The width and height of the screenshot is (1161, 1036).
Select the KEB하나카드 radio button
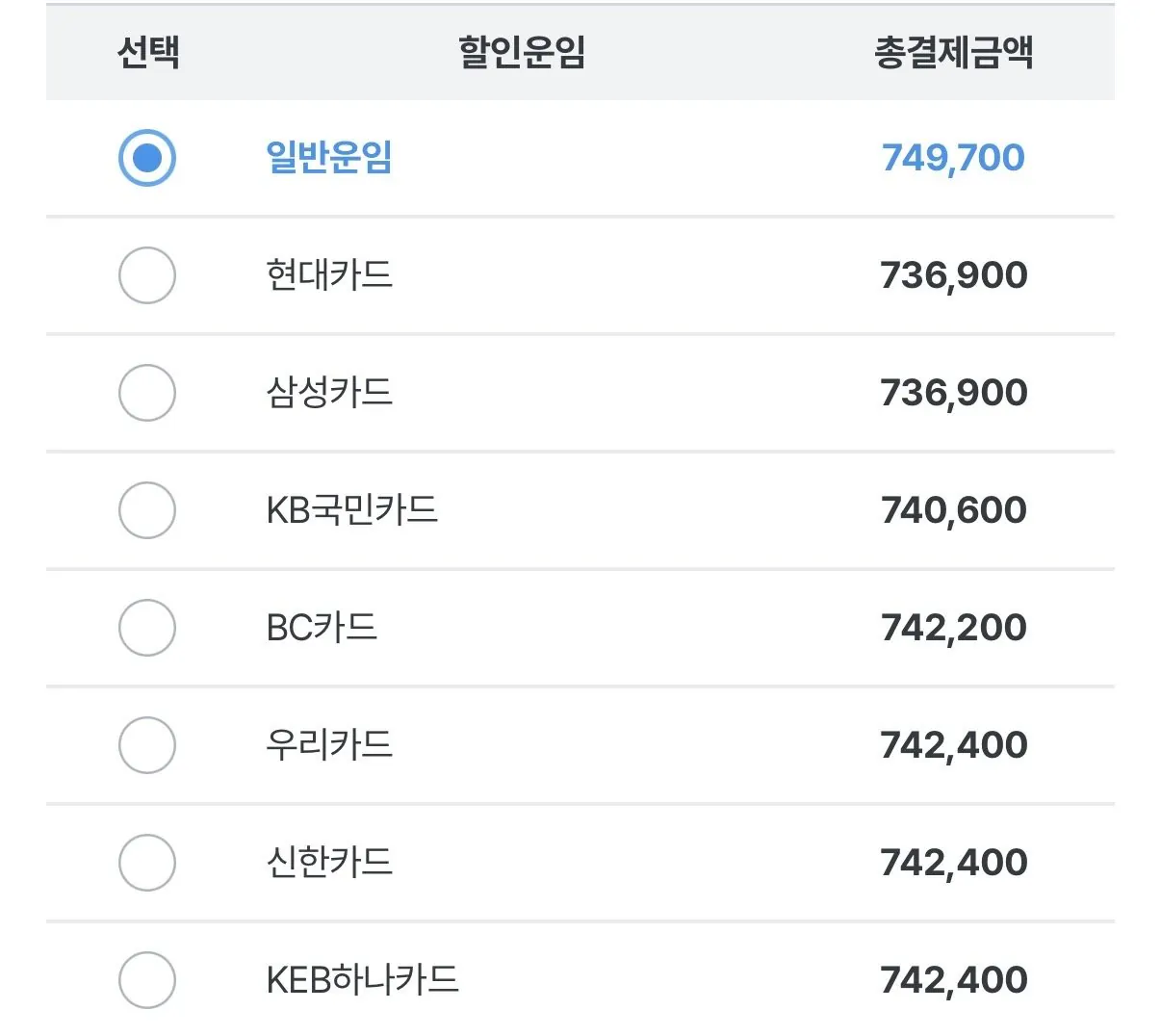pyautogui.click(x=147, y=980)
